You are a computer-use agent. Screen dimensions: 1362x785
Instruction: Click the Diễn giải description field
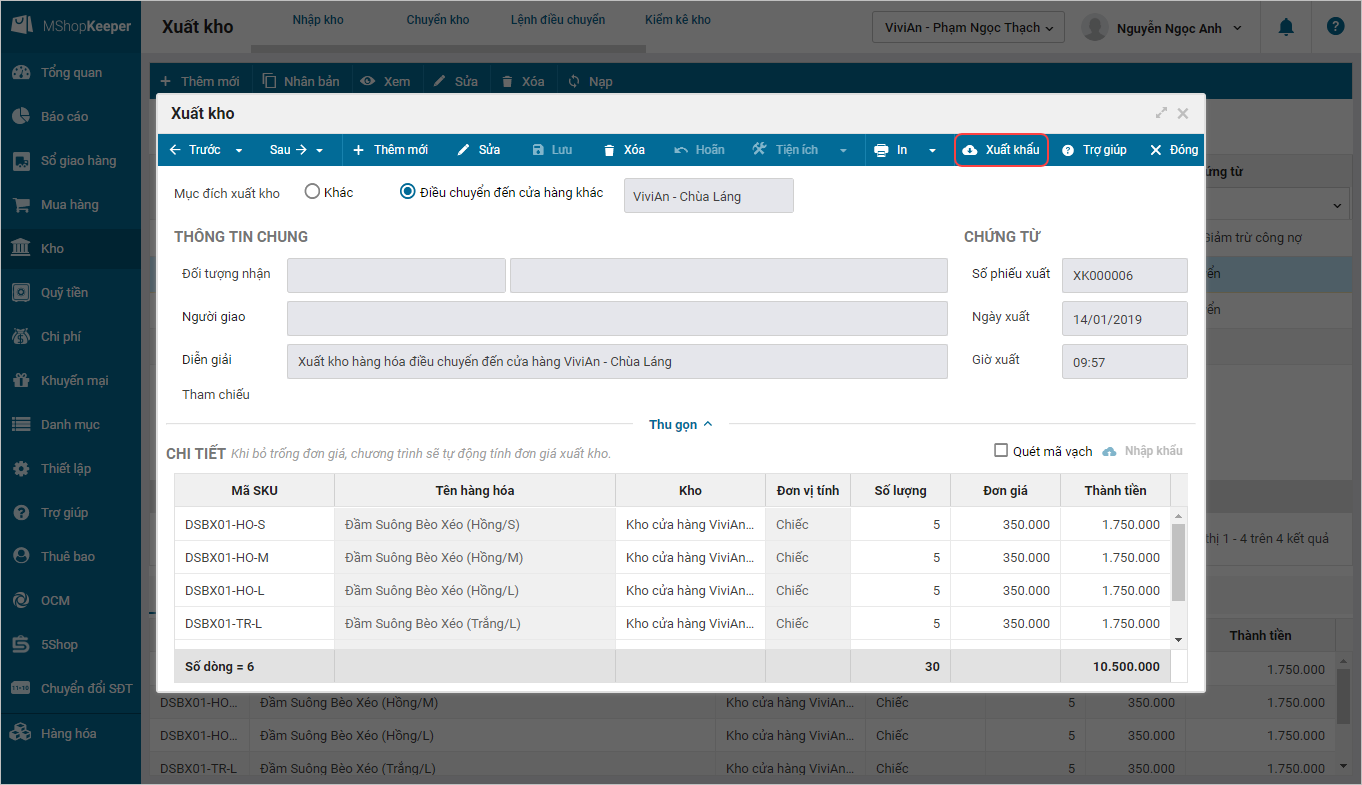(617, 362)
